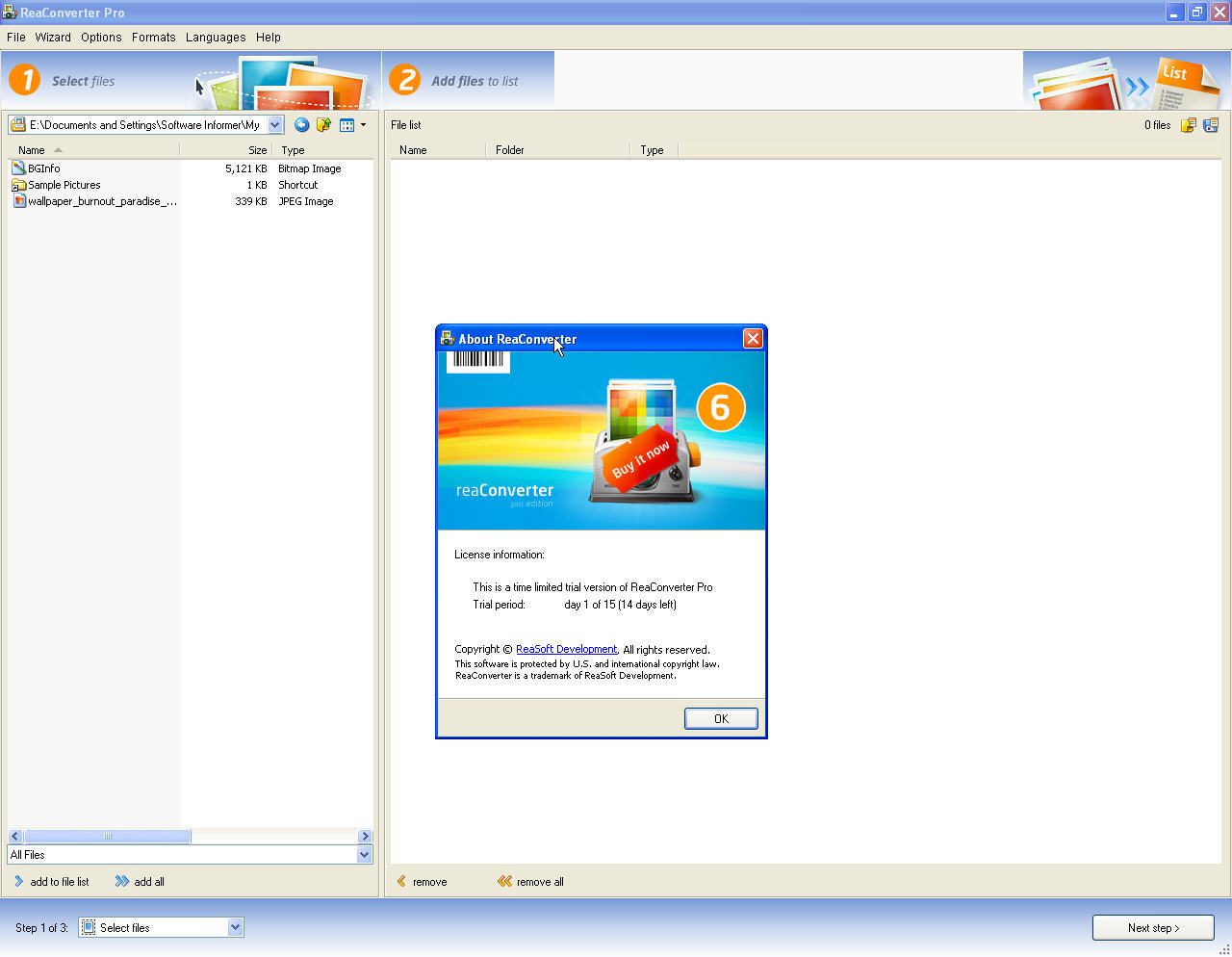
Task: Sort browser files by Size column
Action: click(226, 150)
